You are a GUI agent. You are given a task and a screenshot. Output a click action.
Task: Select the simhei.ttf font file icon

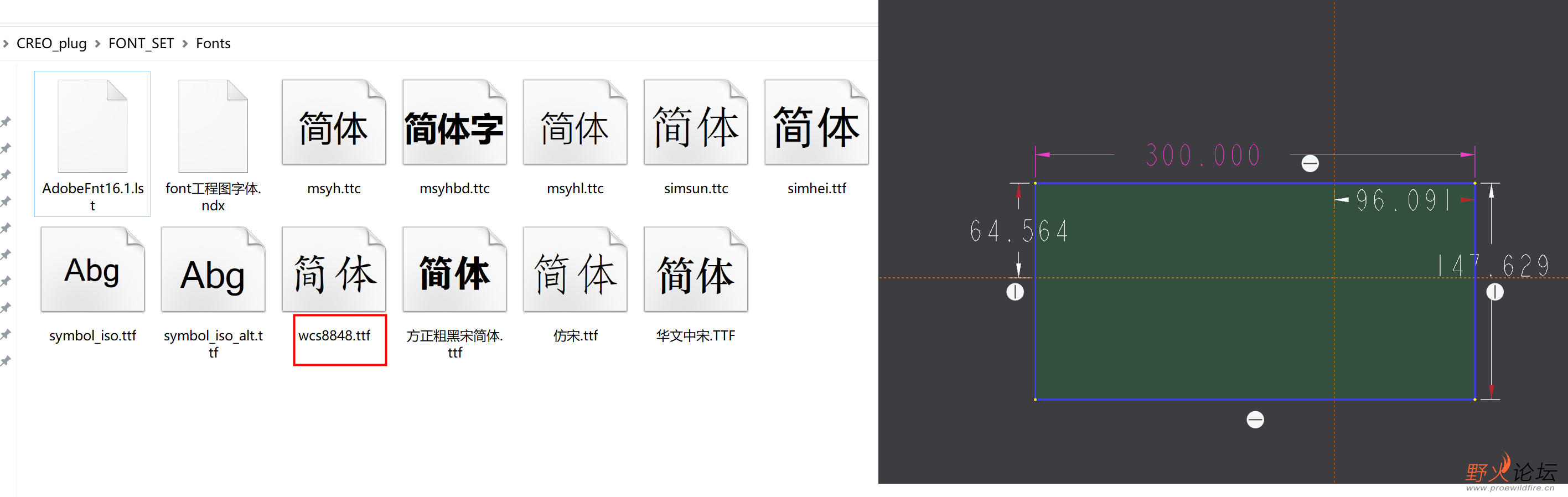point(816,122)
